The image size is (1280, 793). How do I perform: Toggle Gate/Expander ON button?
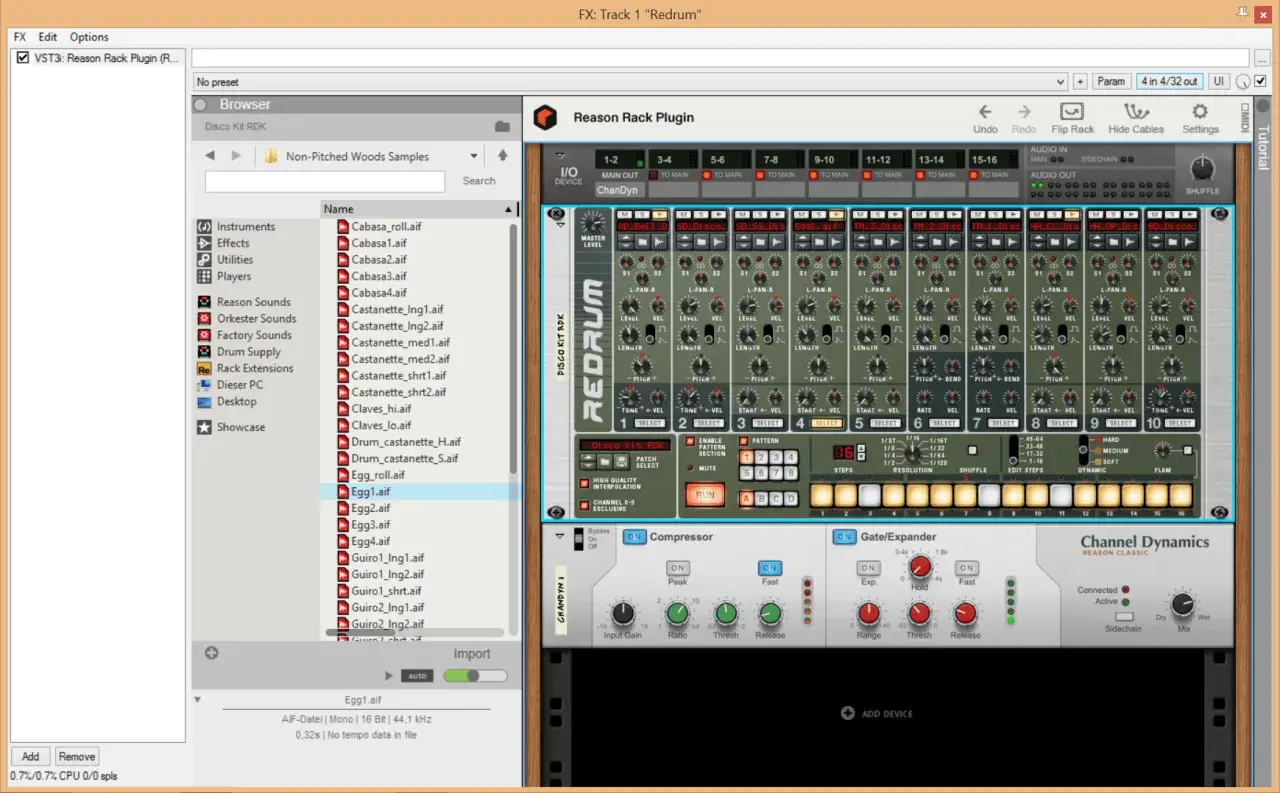point(845,537)
